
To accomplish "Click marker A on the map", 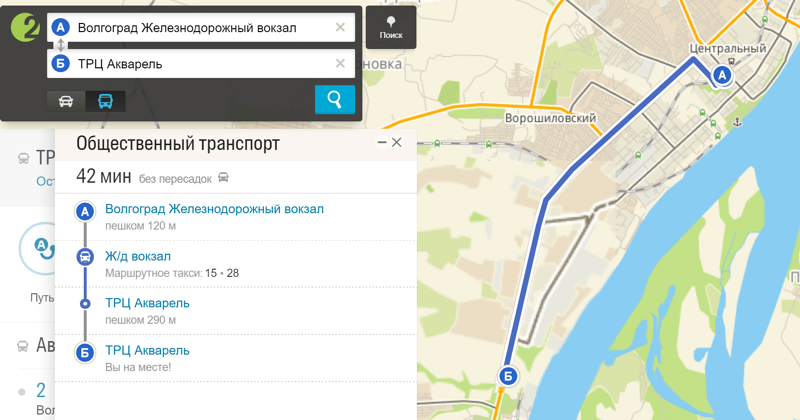I will pyautogui.click(x=721, y=76).
